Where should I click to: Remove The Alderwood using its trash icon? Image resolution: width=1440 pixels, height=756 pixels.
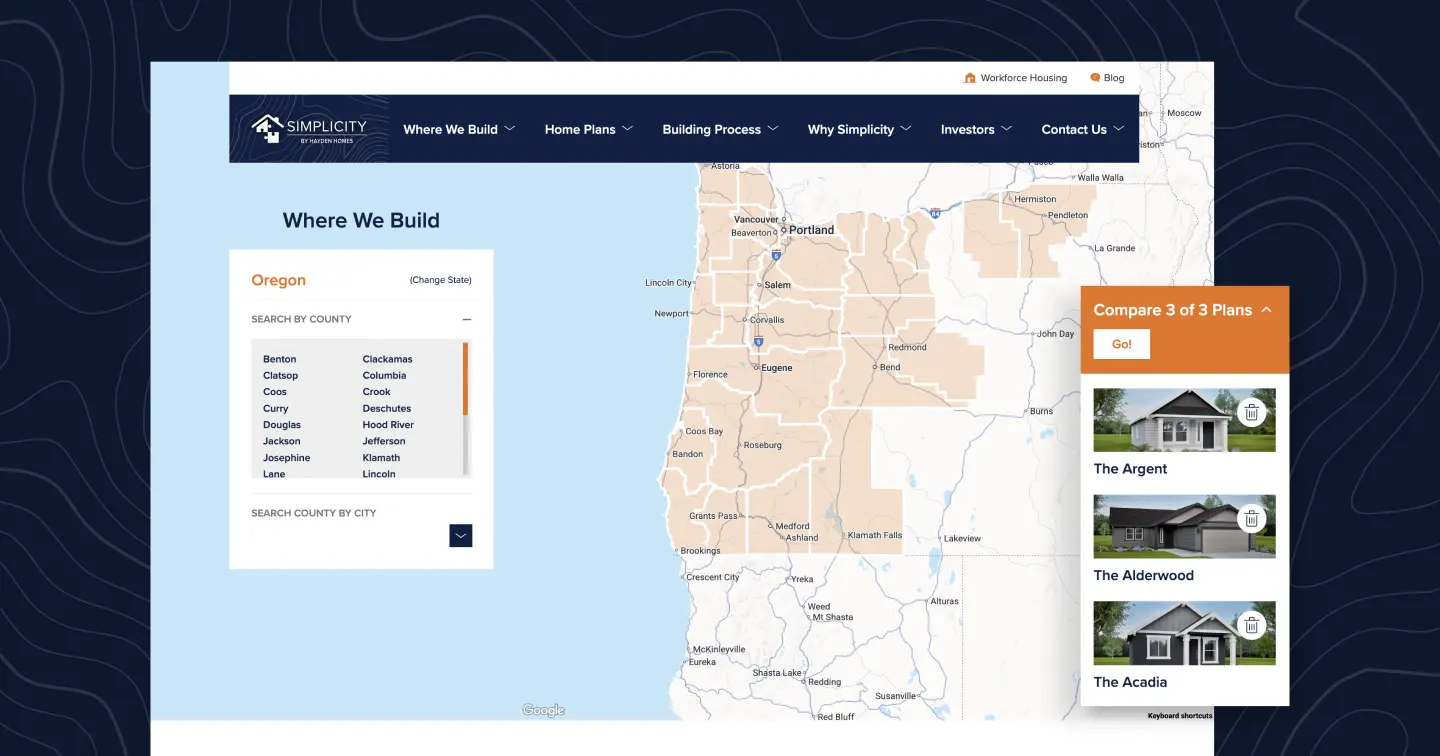point(1252,519)
